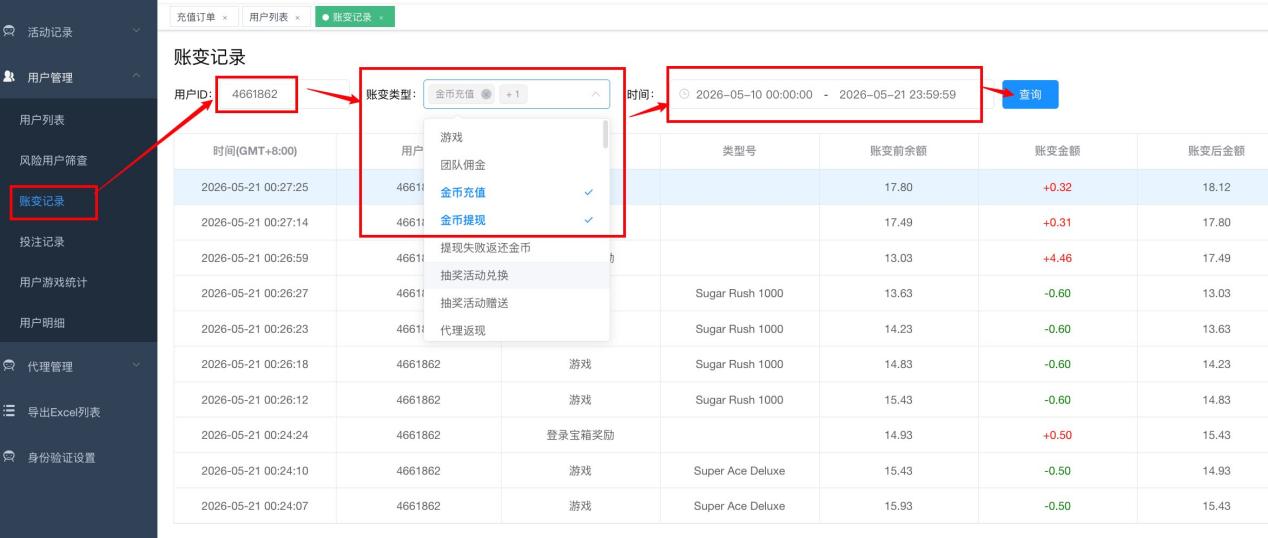Viewport: 1268px width, 538px height.
Task: Open 风险用户筛查 in sidebar
Action: click(53, 160)
